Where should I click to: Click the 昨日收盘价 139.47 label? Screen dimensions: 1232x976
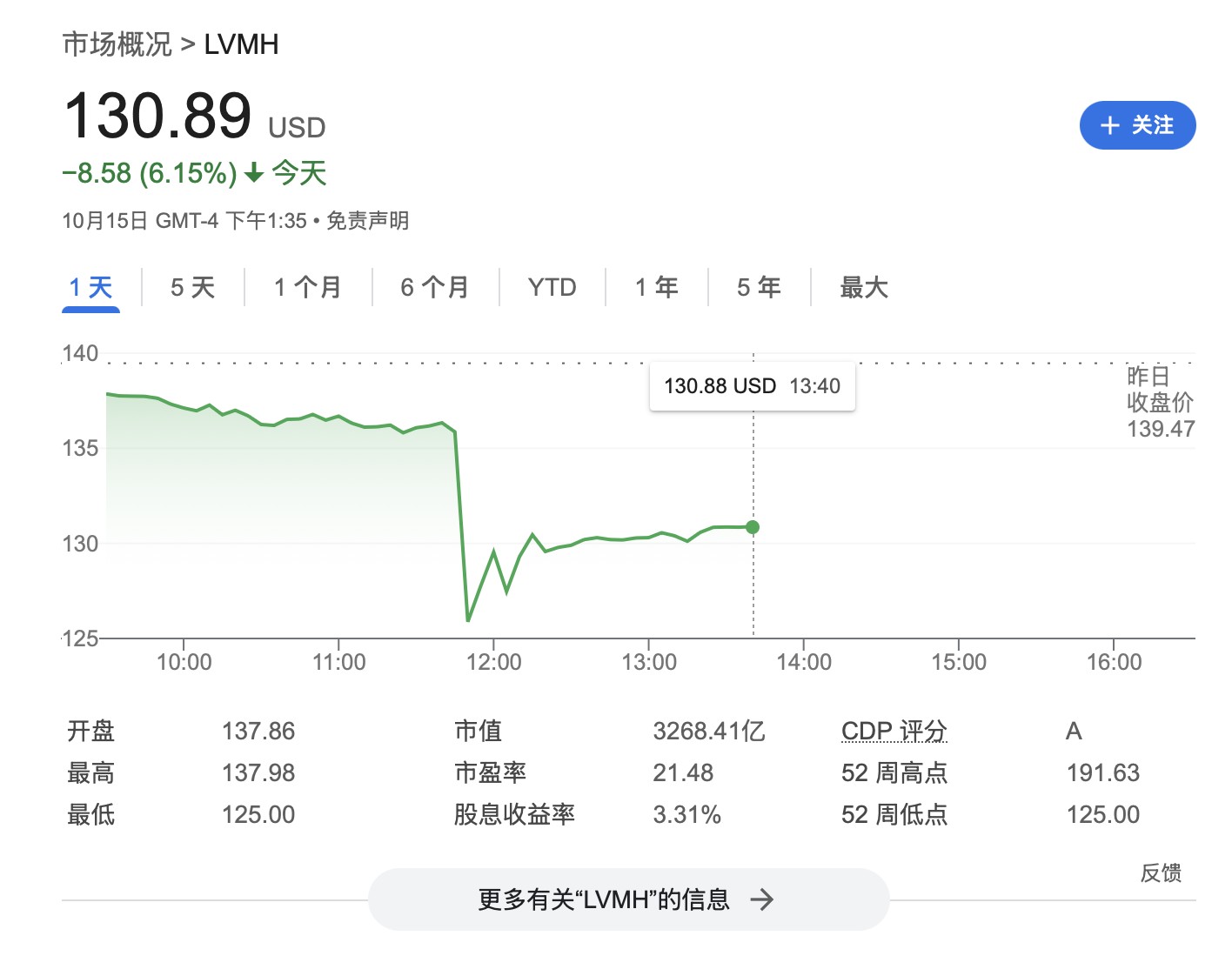[1160, 402]
